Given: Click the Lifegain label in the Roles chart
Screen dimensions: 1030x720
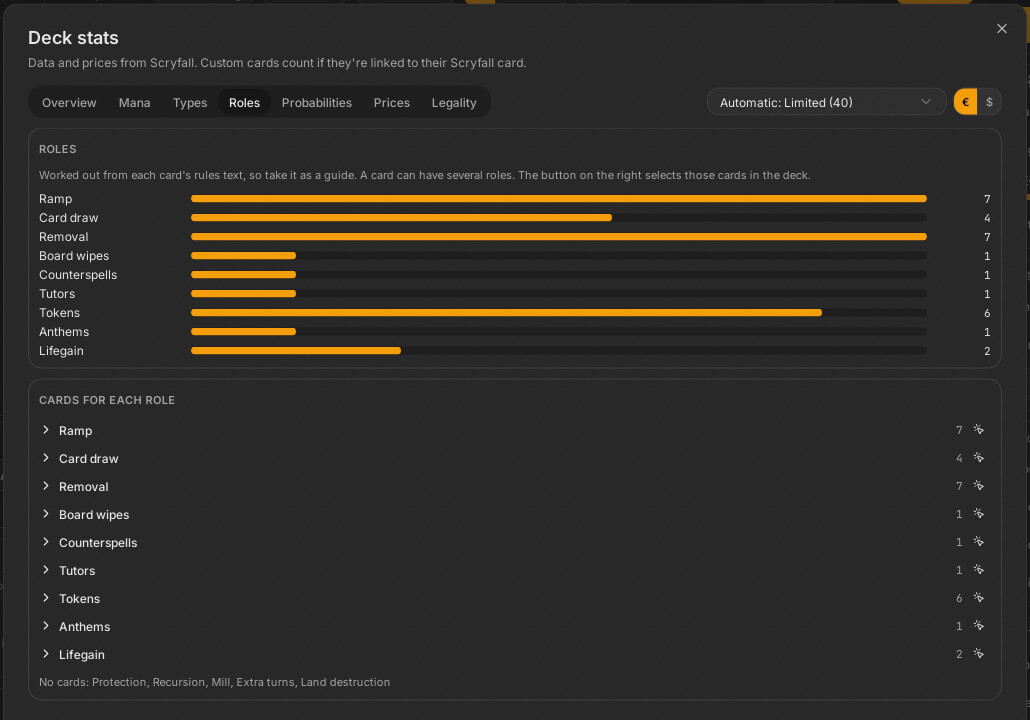Looking at the screenshot, I should [x=61, y=351].
